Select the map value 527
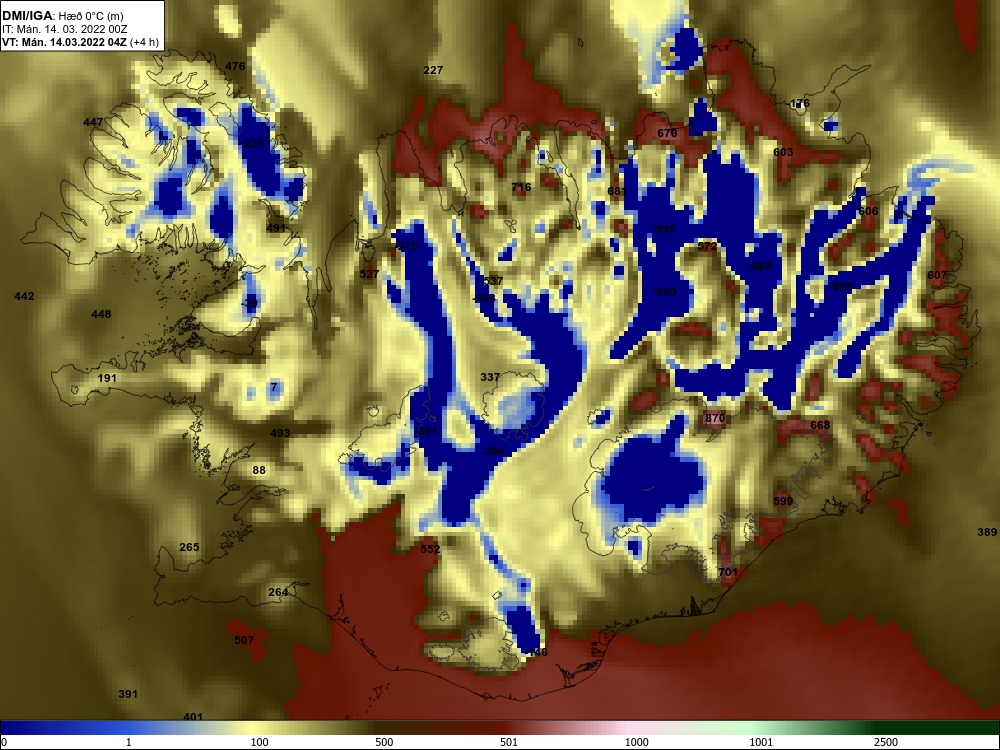The image size is (1000, 750). (x=369, y=274)
